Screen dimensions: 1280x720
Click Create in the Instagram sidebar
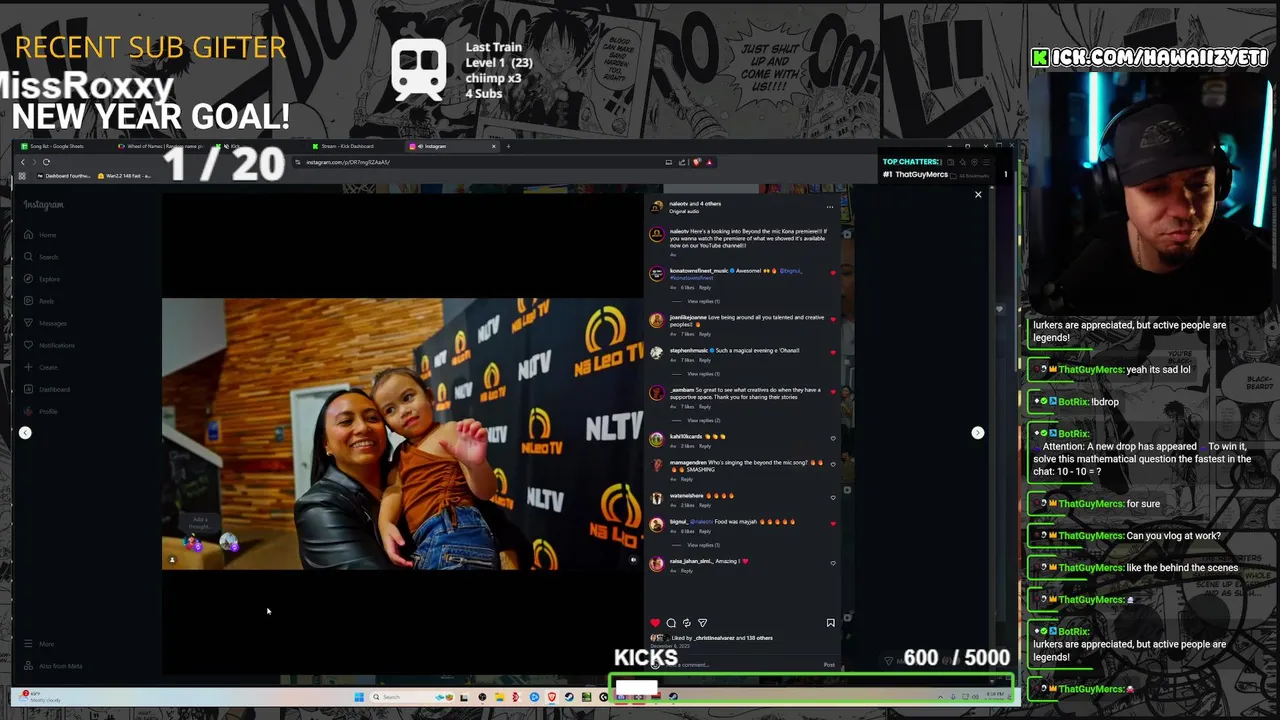coord(41,367)
